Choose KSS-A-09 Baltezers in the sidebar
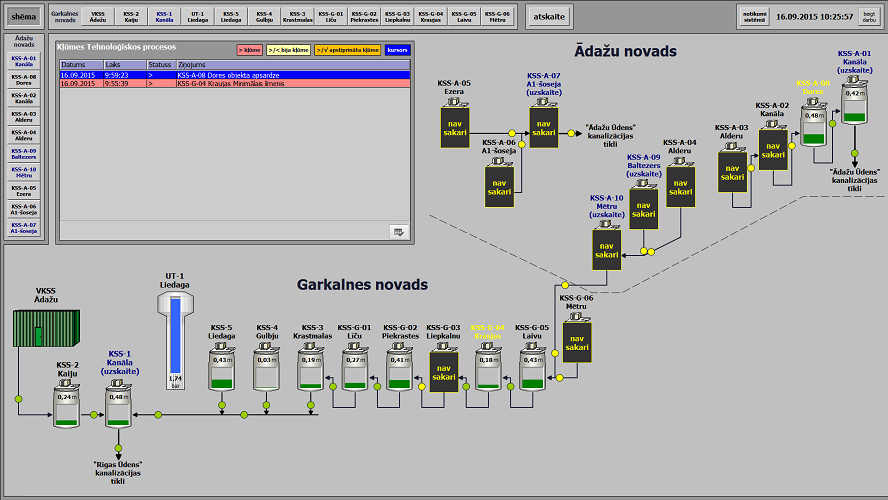888x500 pixels. [x=24, y=152]
